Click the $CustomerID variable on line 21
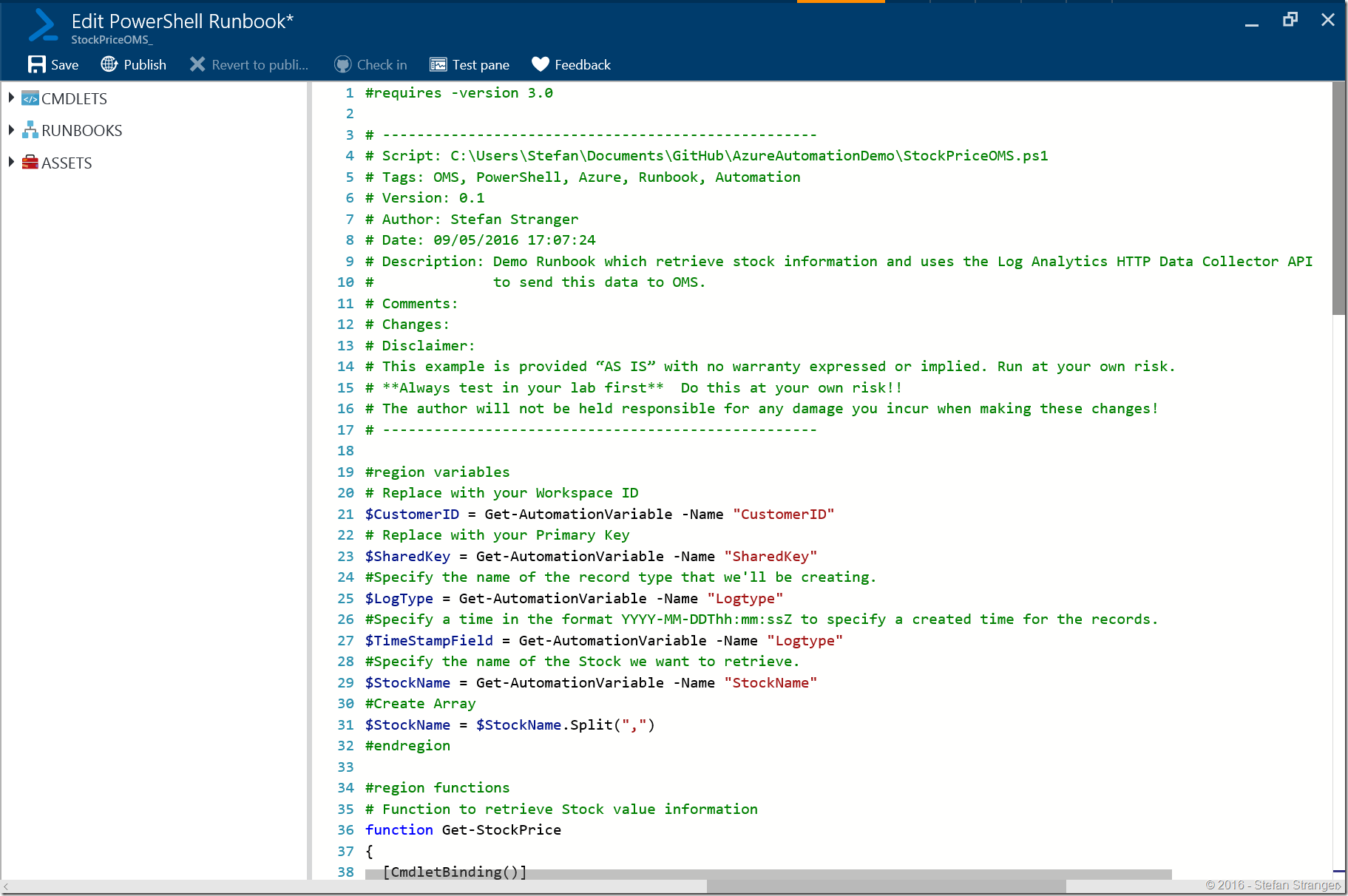This screenshot has width=1348, height=896. click(x=412, y=515)
